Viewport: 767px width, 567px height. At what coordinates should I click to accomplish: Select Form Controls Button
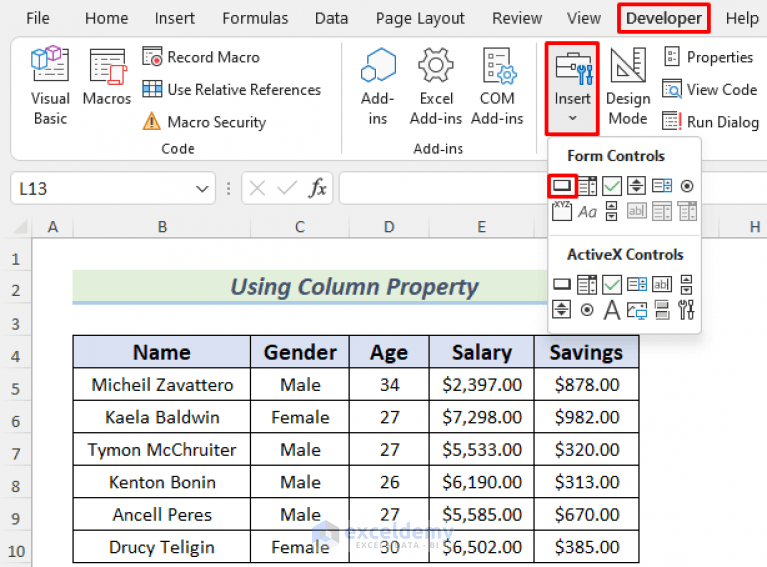[x=562, y=186]
